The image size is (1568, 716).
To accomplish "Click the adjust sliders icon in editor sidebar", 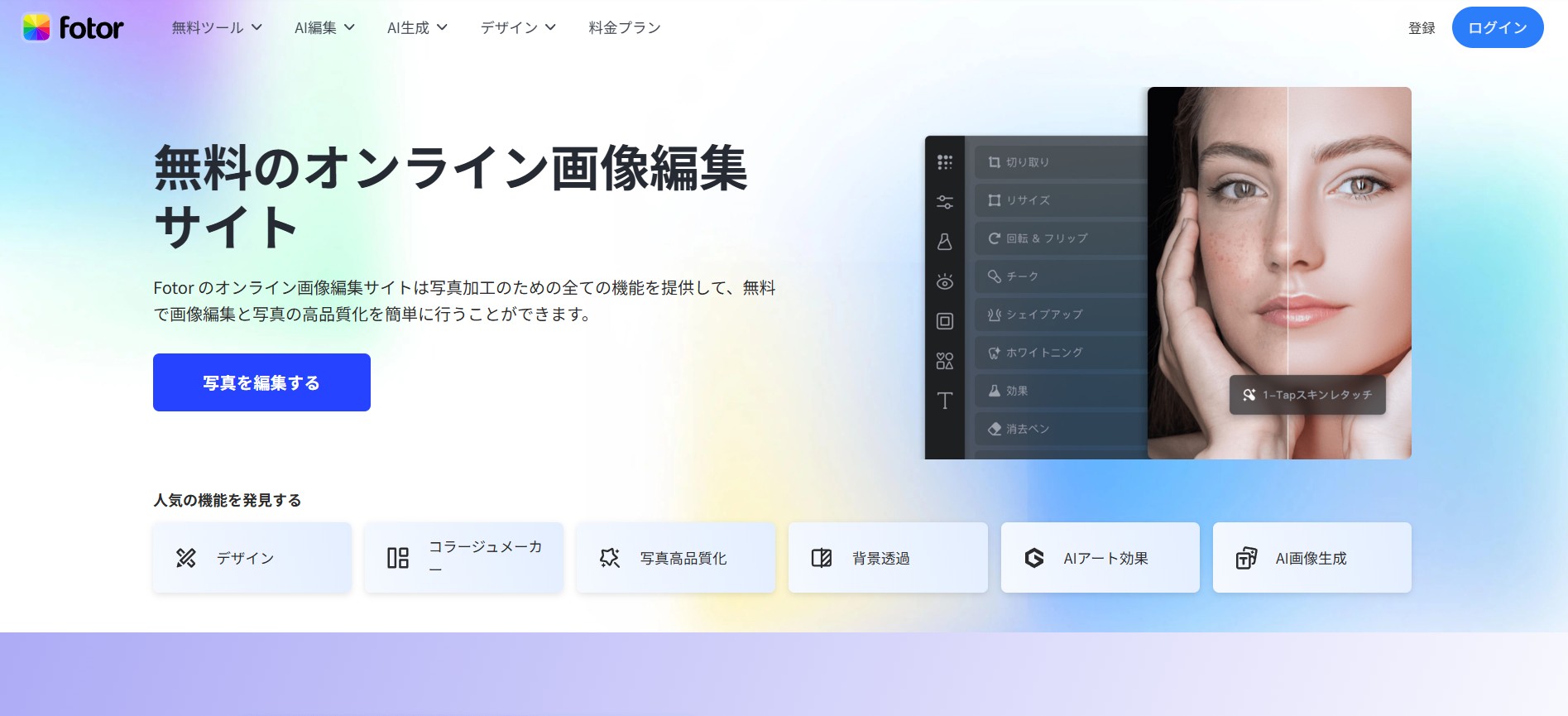I will 945,202.
